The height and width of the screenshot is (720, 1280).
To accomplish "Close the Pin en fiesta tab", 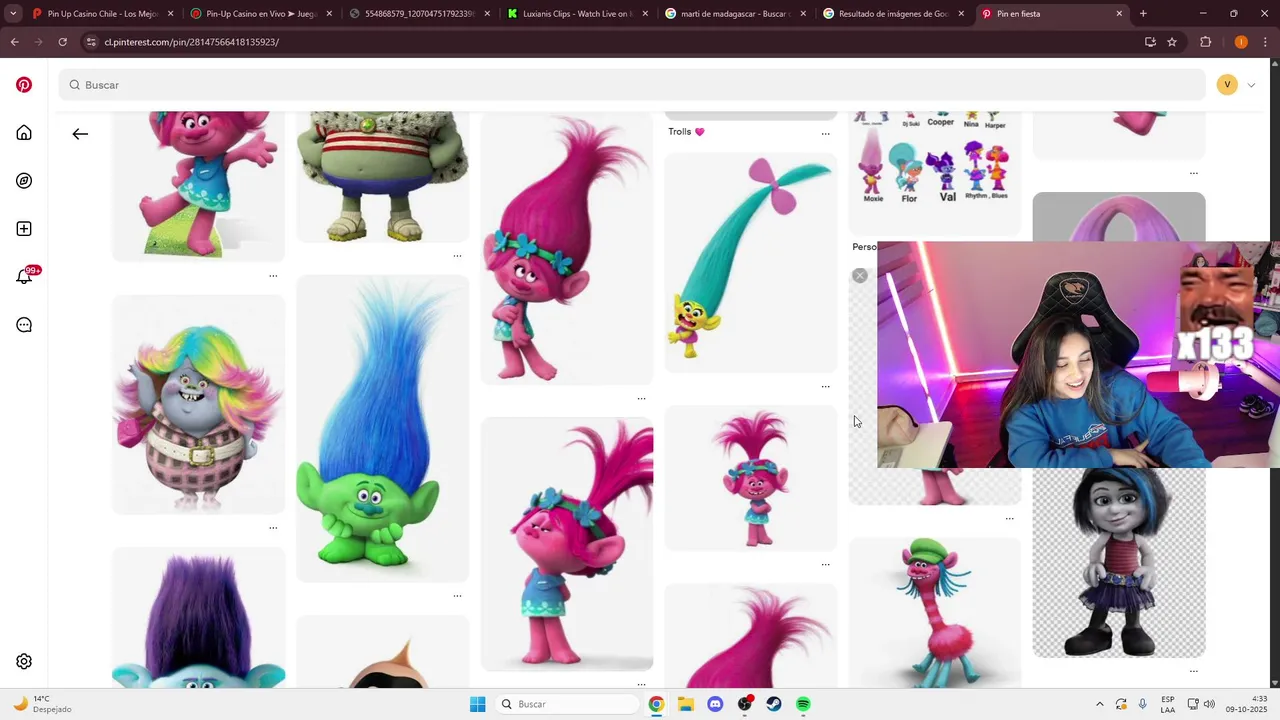I will [x=1119, y=14].
